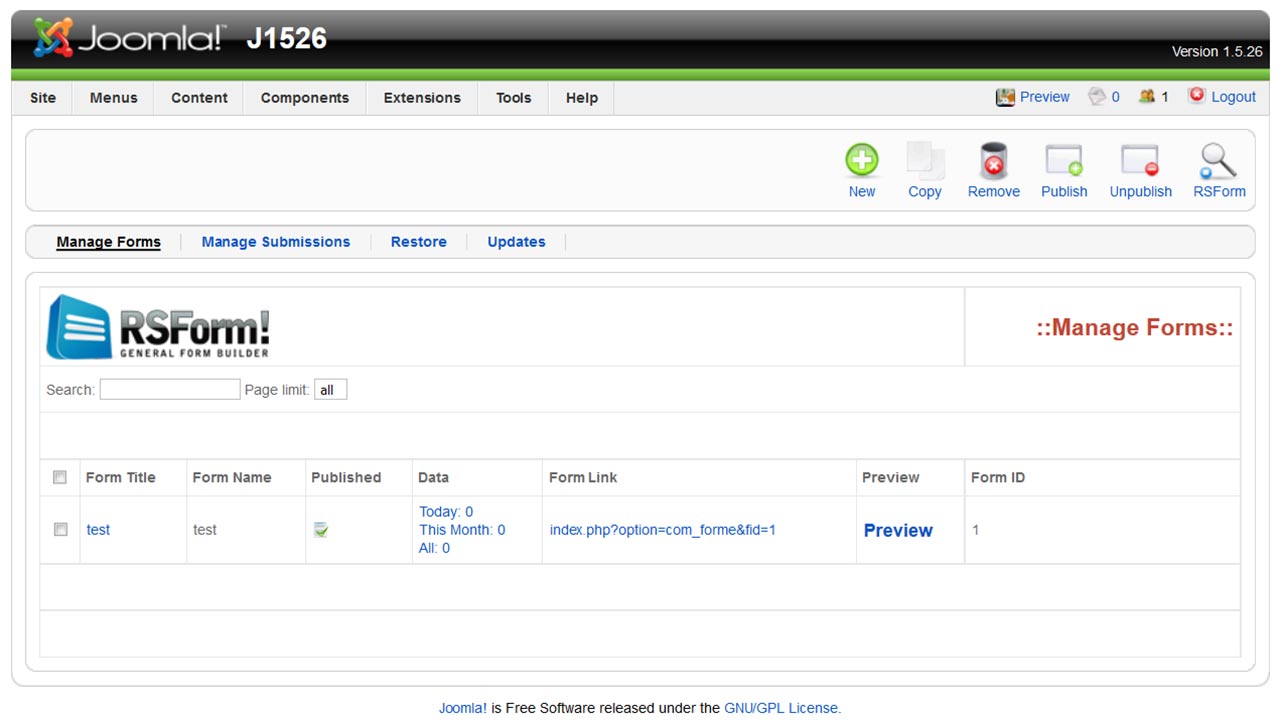Toggle the published status icon for test
Viewport: 1280px width, 720px height.
click(x=321, y=529)
